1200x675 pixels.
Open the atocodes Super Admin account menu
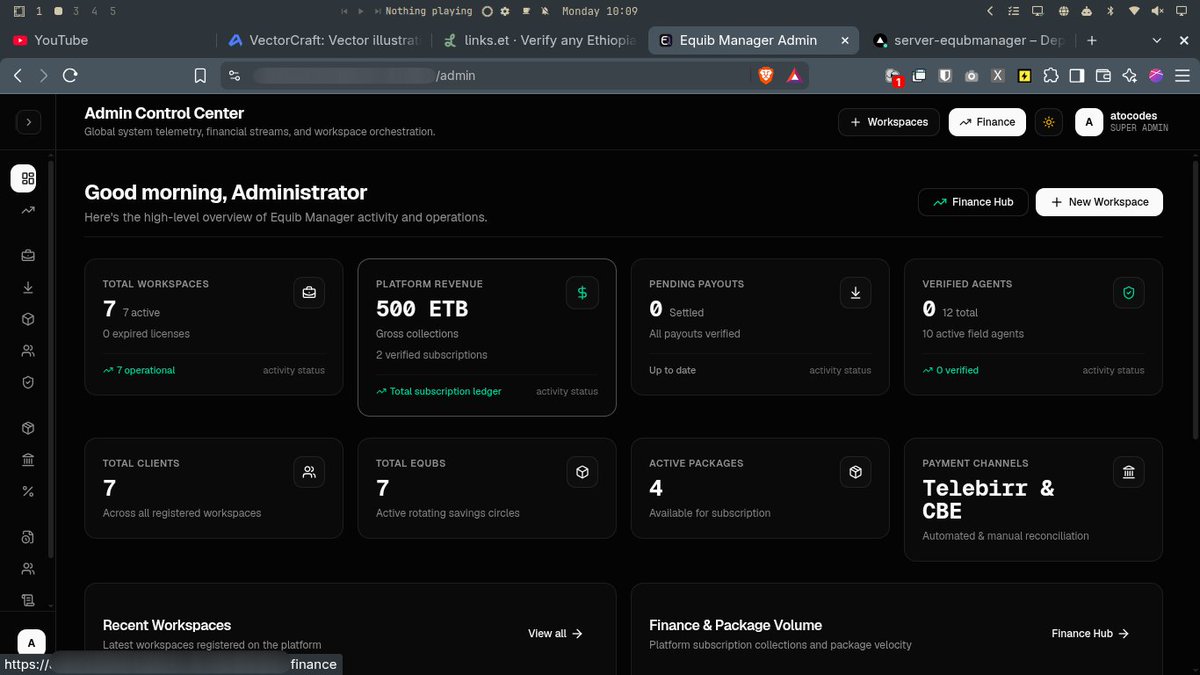(1121, 122)
